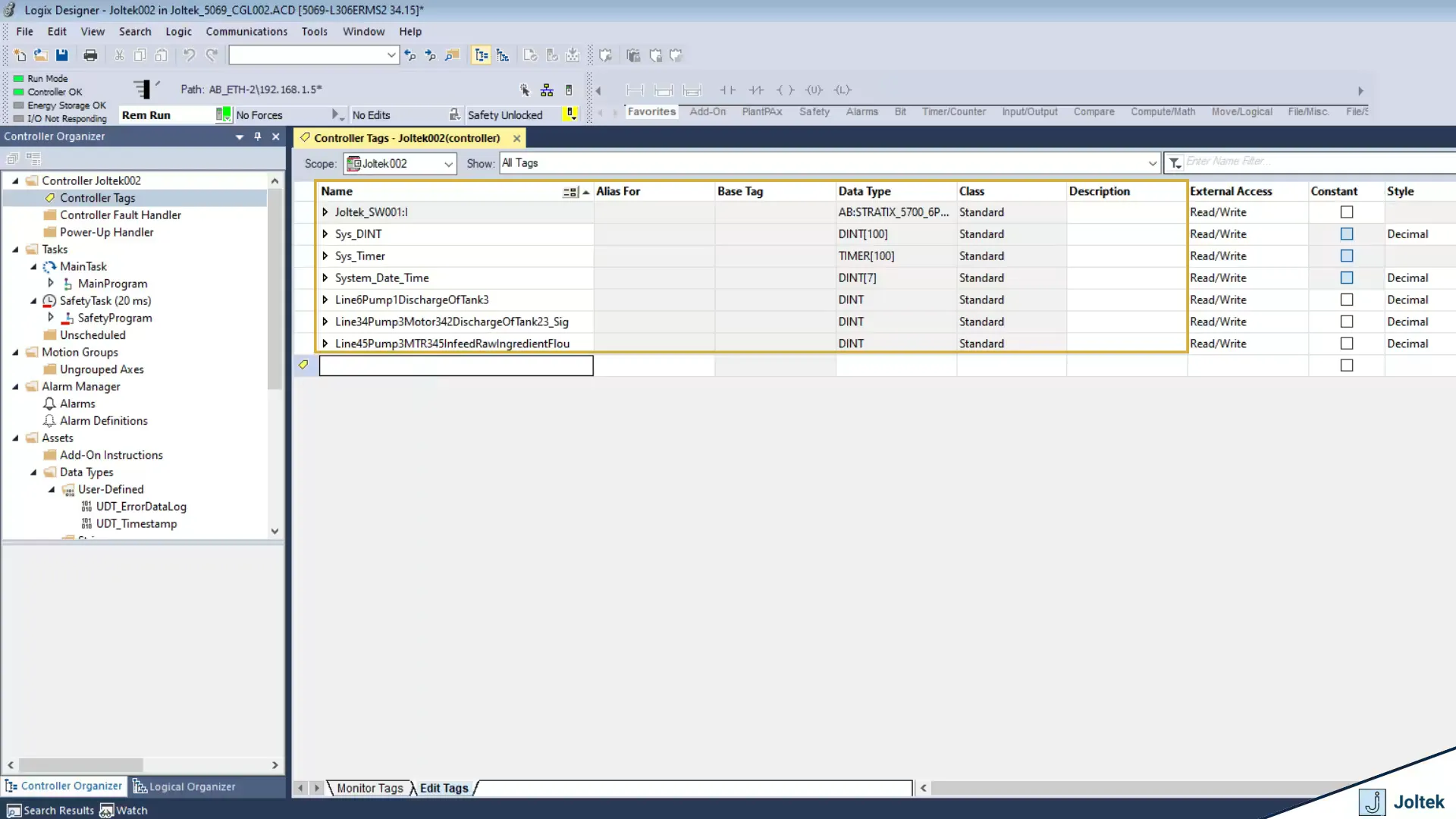Image resolution: width=1456 pixels, height=819 pixels.
Task: Toggle Constant checkbox for Line6Pump1DischargeOfTank3
Action: [1347, 300]
